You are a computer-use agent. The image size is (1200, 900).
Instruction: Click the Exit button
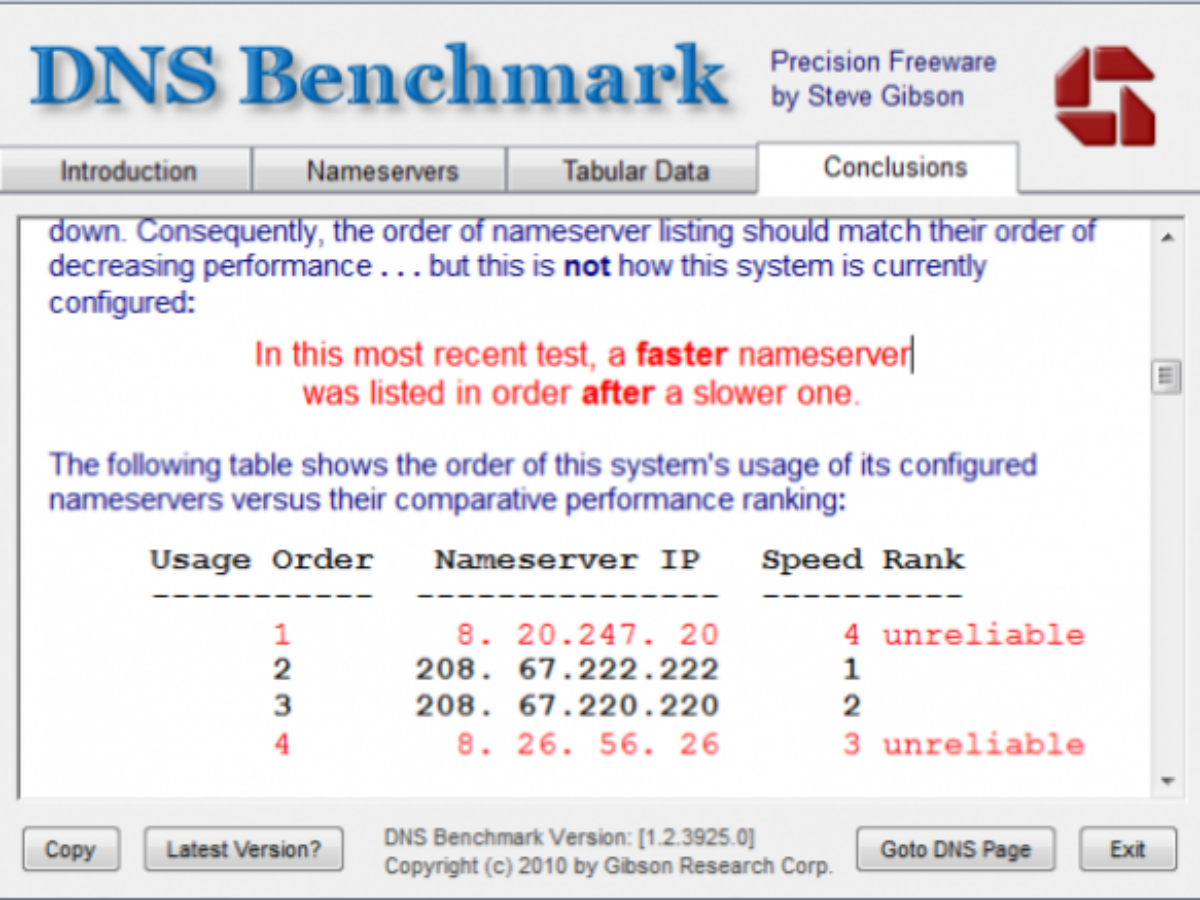click(x=1127, y=849)
